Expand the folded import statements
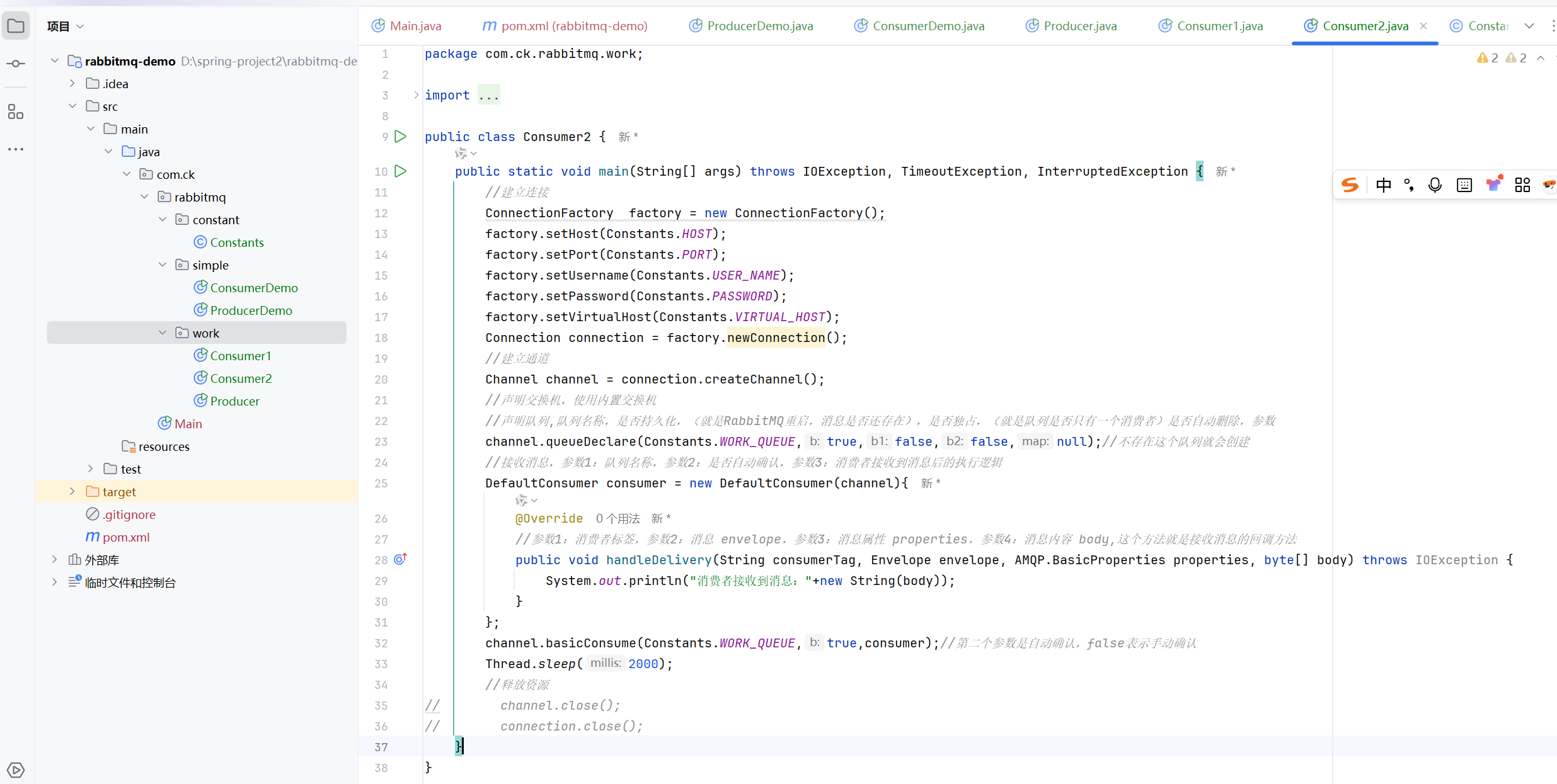1557x784 pixels. tap(416, 95)
